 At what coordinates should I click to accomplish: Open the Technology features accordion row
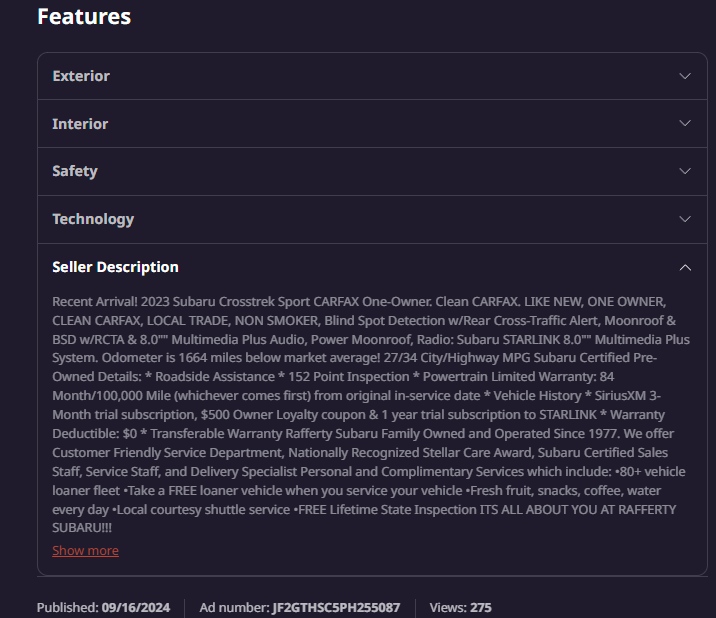click(x=372, y=219)
